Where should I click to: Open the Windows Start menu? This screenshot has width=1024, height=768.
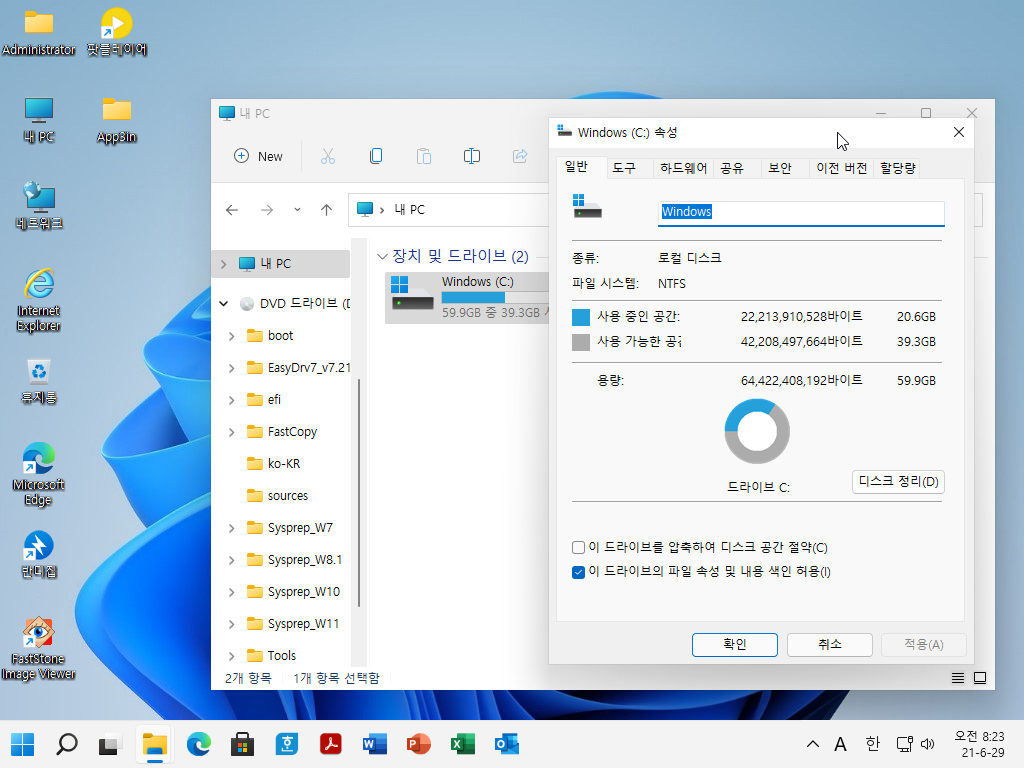[23, 744]
